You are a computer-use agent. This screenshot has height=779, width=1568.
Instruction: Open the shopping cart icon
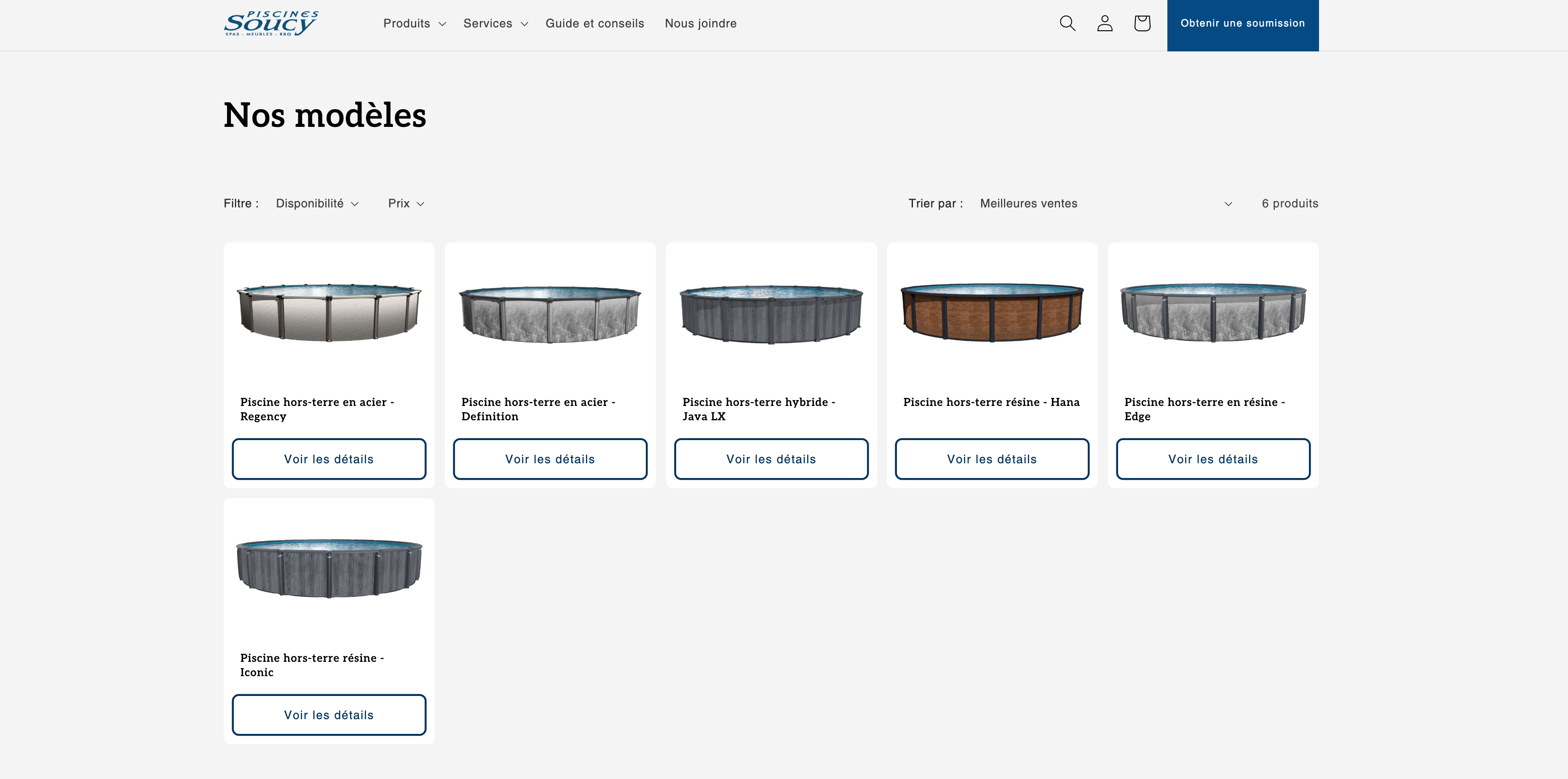(1142, 23)
